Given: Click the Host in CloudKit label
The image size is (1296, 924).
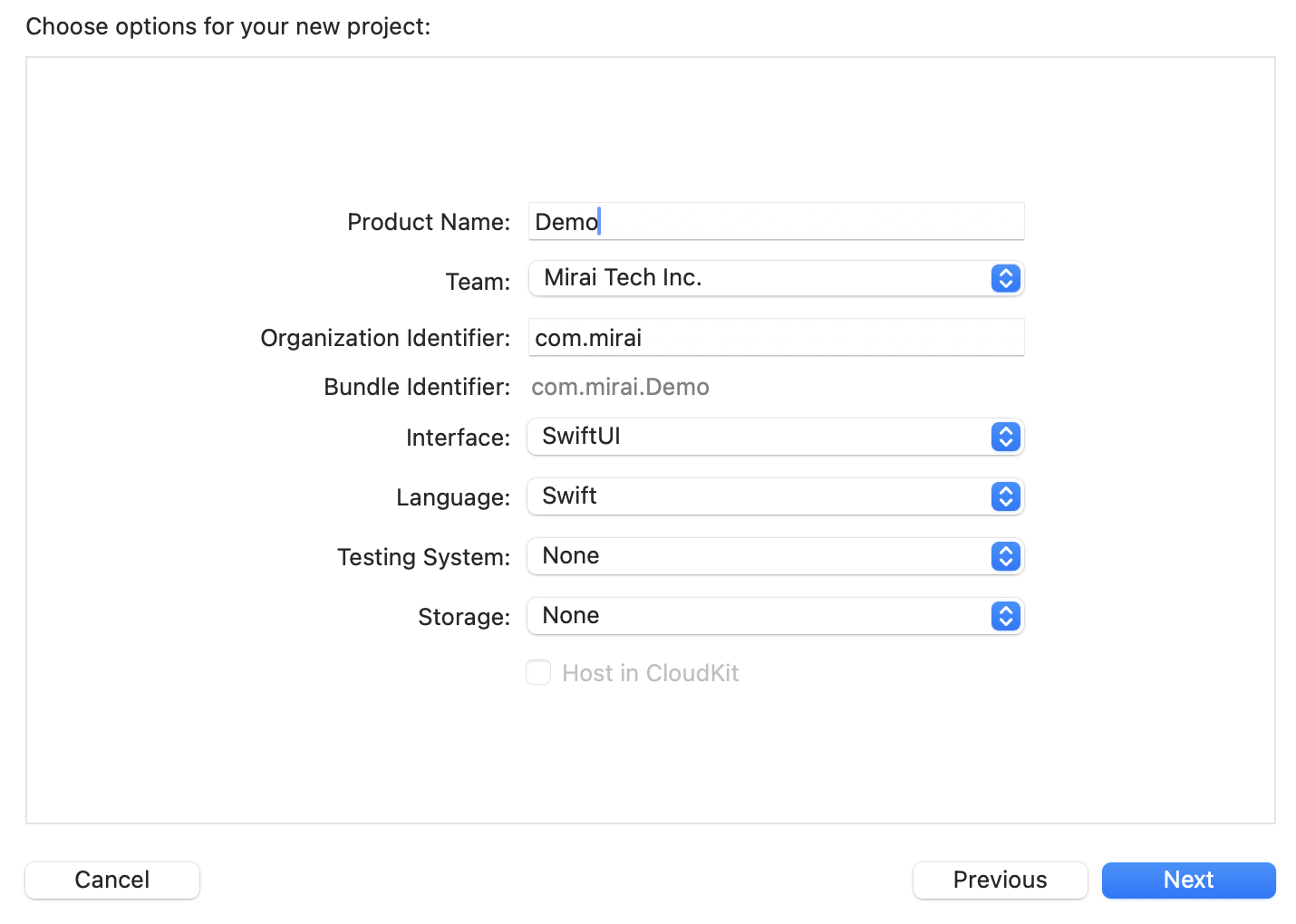Looking at the screenshot, I should [650, 673].
